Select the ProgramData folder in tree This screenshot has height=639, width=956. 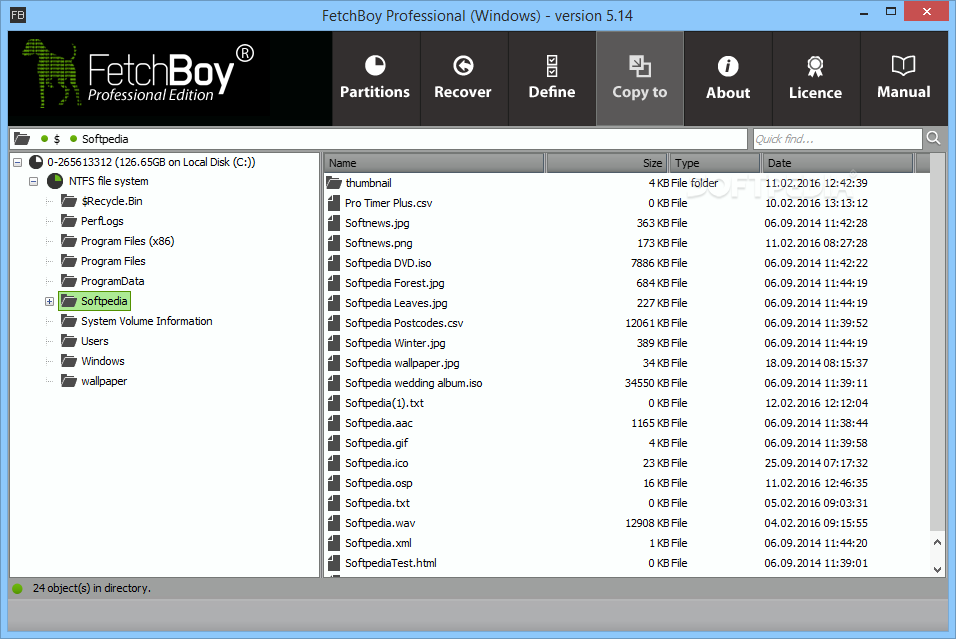(x=102, y=281)
